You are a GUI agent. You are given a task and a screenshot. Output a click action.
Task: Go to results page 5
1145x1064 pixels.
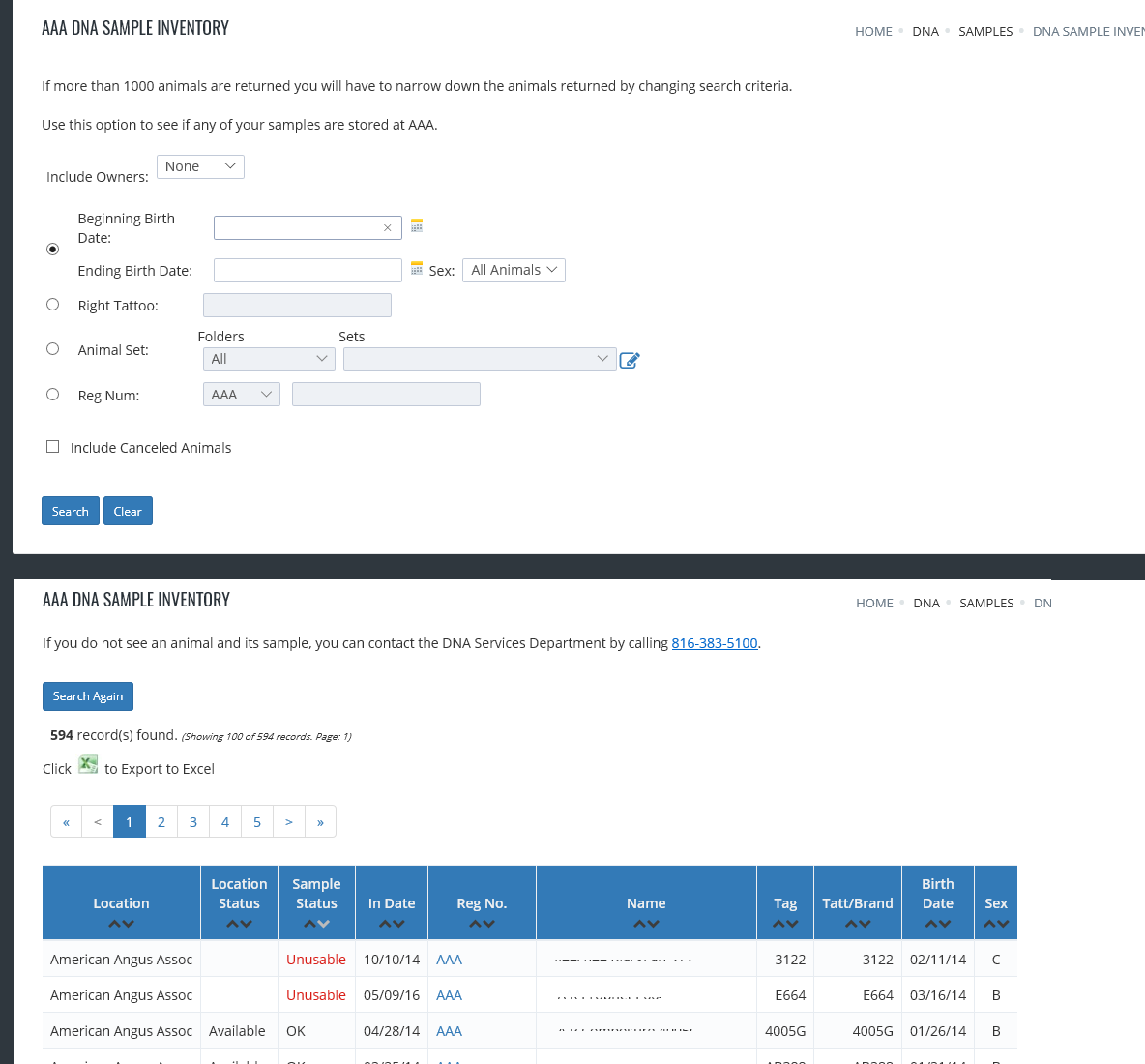[x=257, y=821]
